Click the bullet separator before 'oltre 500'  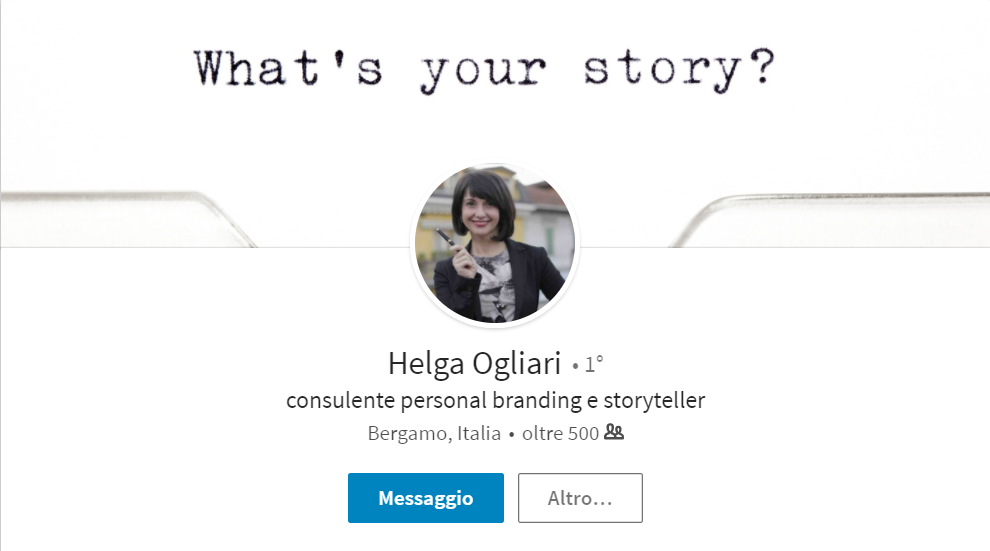(511, 435)
